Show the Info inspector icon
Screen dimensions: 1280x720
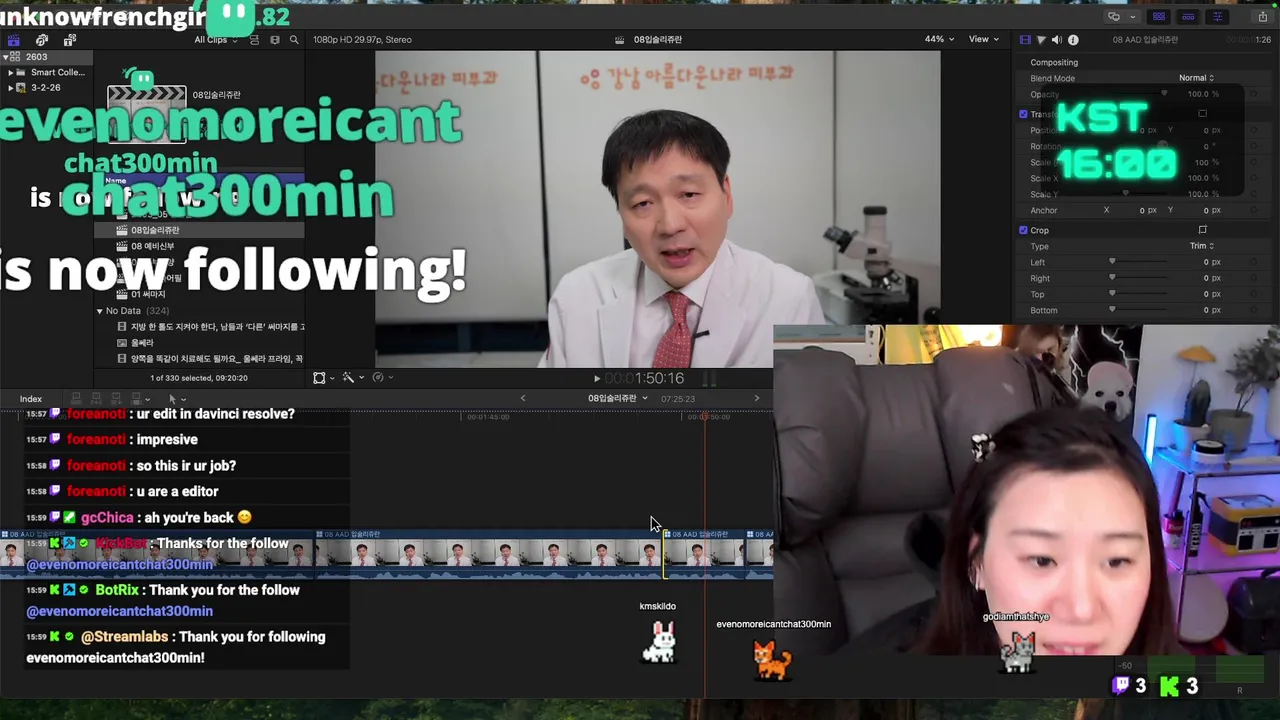(1073, 40)
